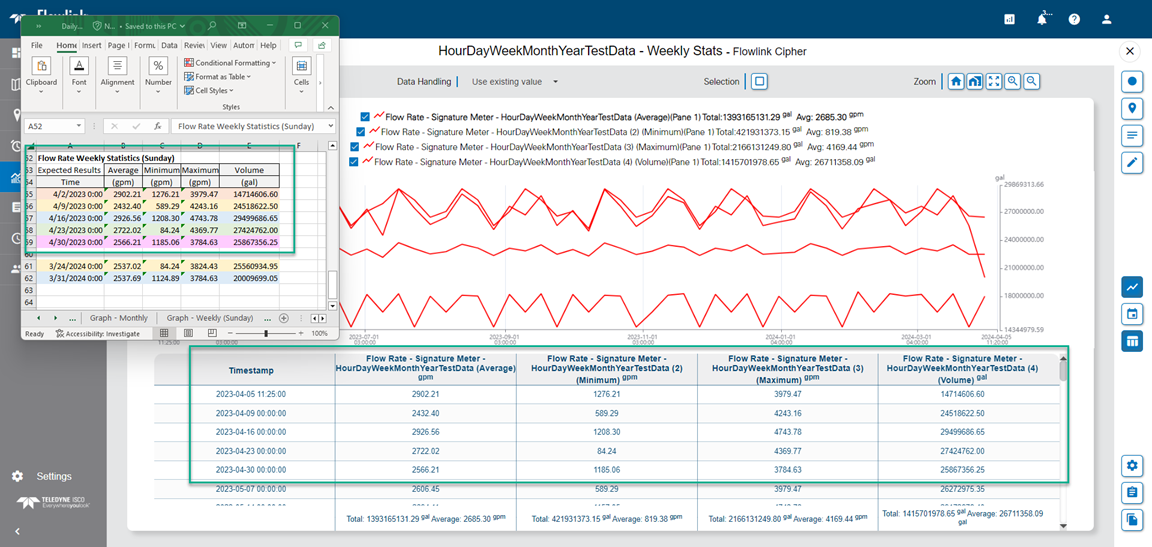Open the Excel Data ribbon tab
The image size is (1152, 547).
pos(169,45)
